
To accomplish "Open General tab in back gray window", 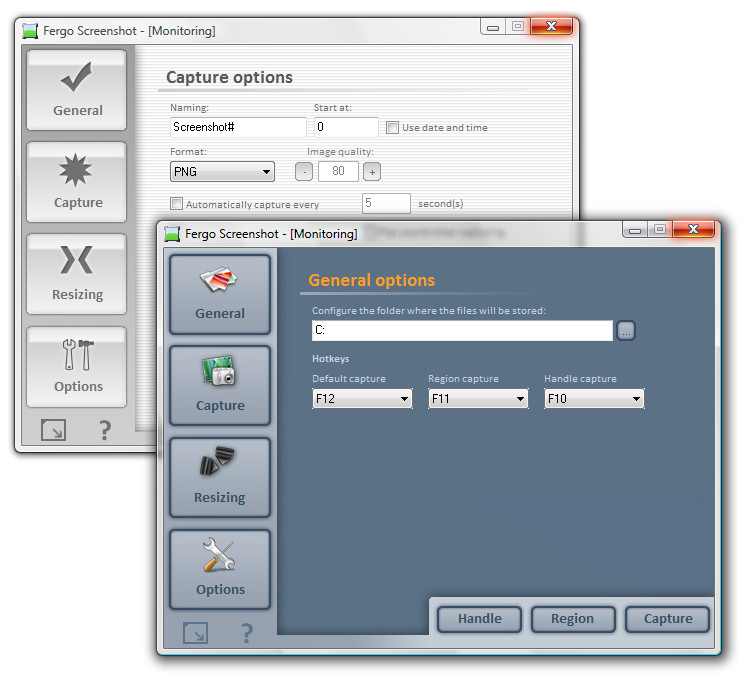I will pyautogui.click(x=77, y=90).
